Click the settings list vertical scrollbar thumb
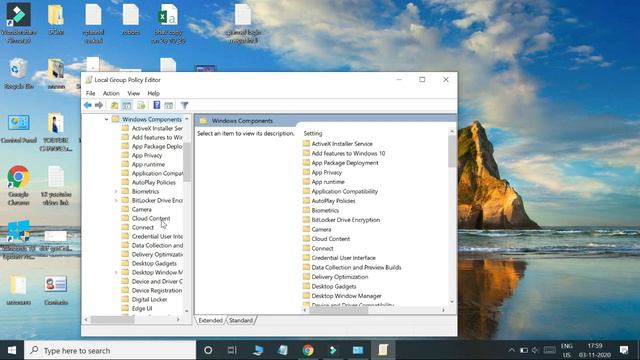Viewport: 640px width, 360px height. (x=452, y=152)
